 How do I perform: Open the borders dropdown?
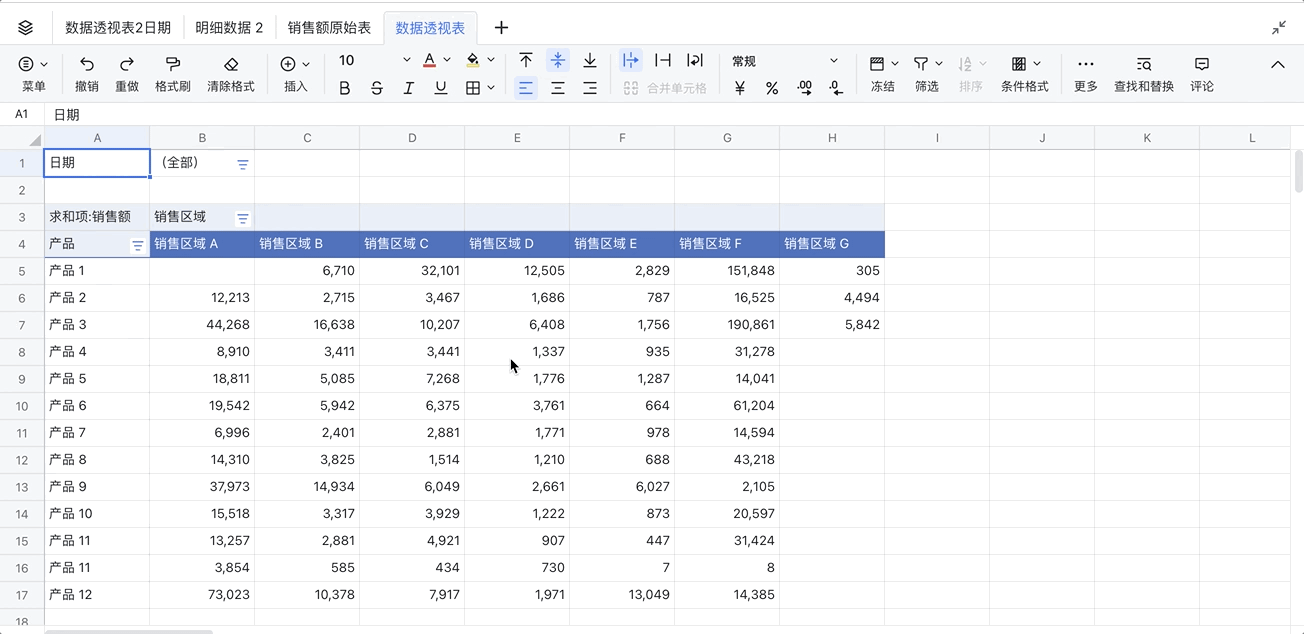480,88
